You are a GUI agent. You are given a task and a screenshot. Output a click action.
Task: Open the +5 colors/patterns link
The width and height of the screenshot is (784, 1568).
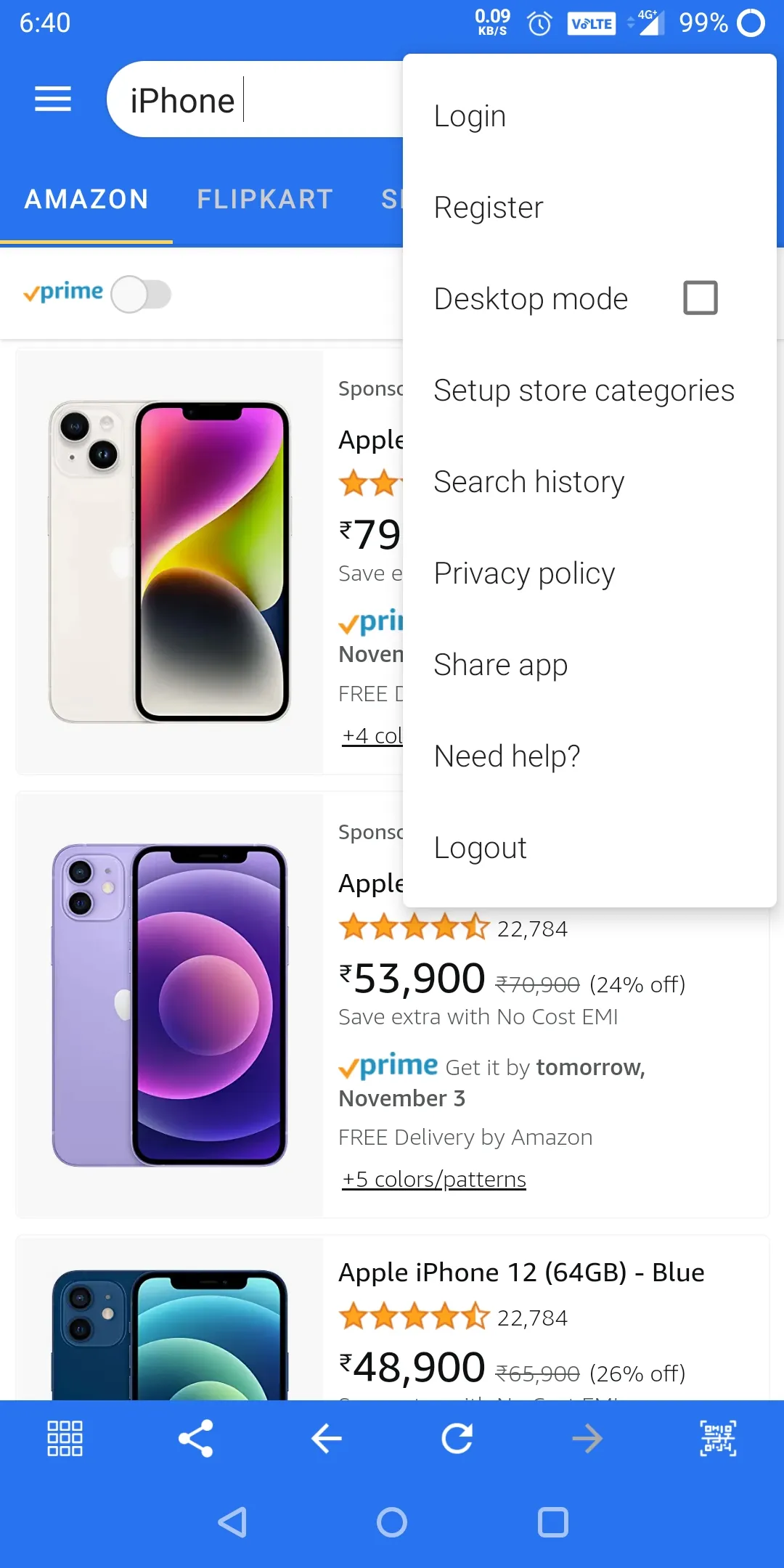(x=434, y=1179)
